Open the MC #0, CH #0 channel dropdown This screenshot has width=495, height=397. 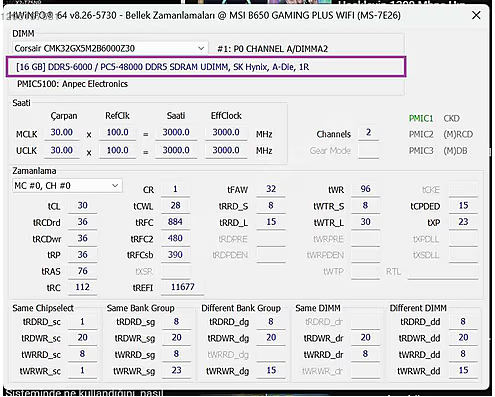[x=67, y=186]
